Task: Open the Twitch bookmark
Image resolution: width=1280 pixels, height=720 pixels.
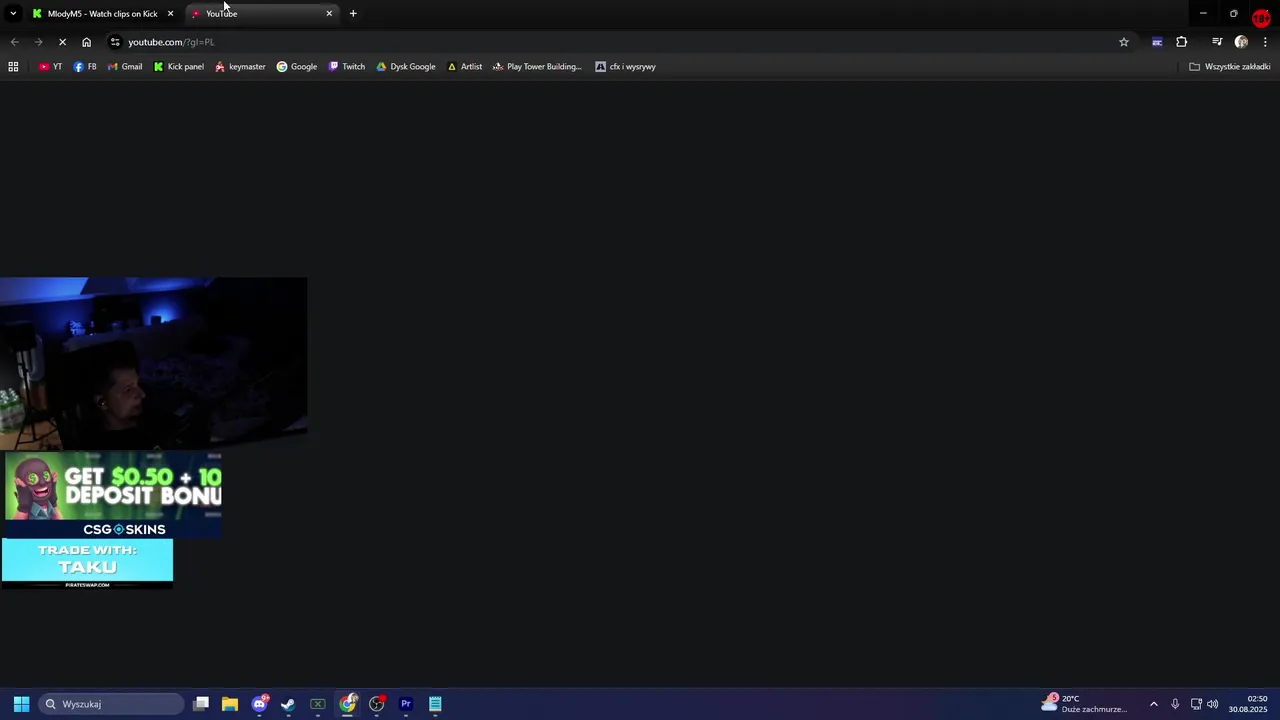Action: [347, 67]
